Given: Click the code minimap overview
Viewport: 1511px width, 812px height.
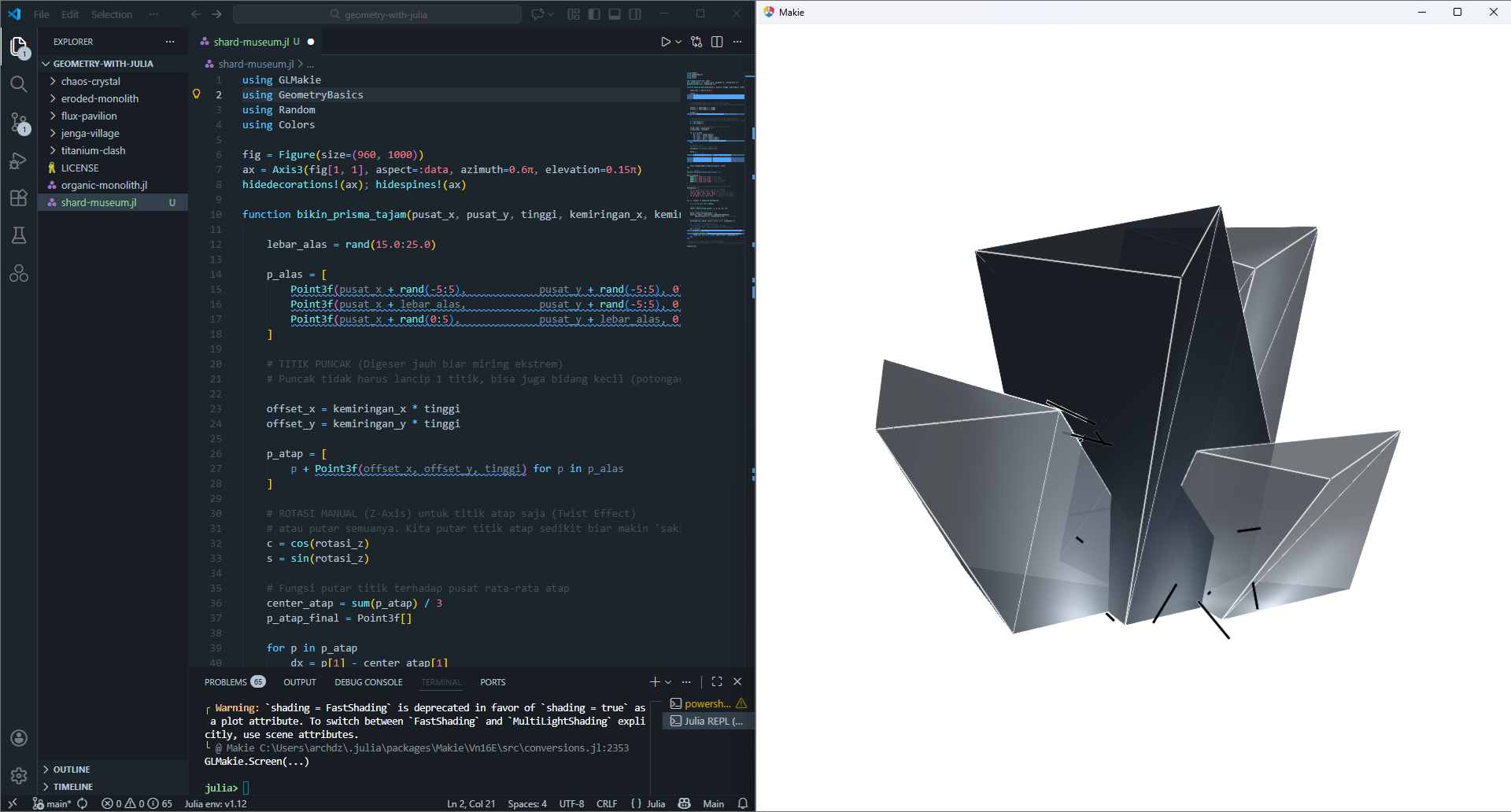Looking at the screenshot, I should 715,157.
